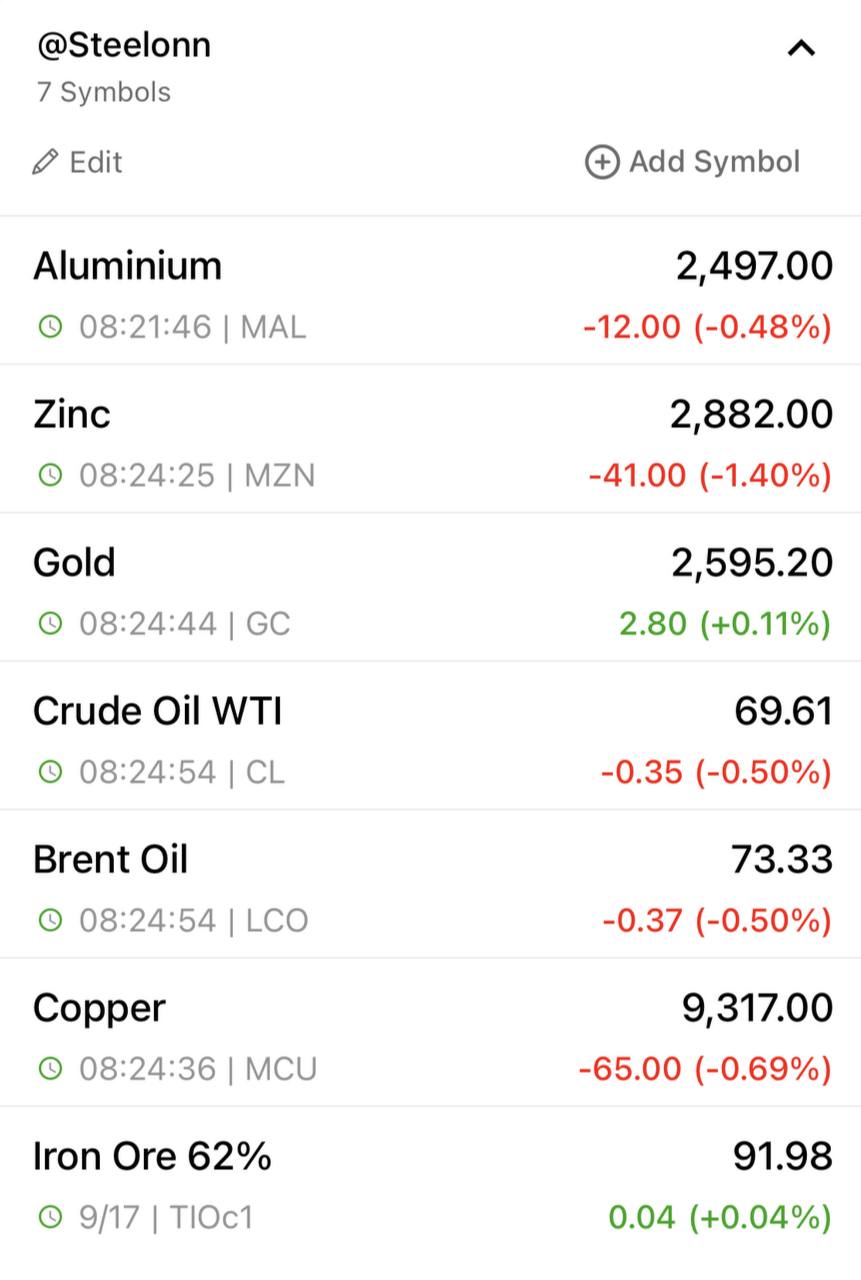Click the clock icon under Brent Oil
This screenshot has height=1280, width=861.
point(49,920)
